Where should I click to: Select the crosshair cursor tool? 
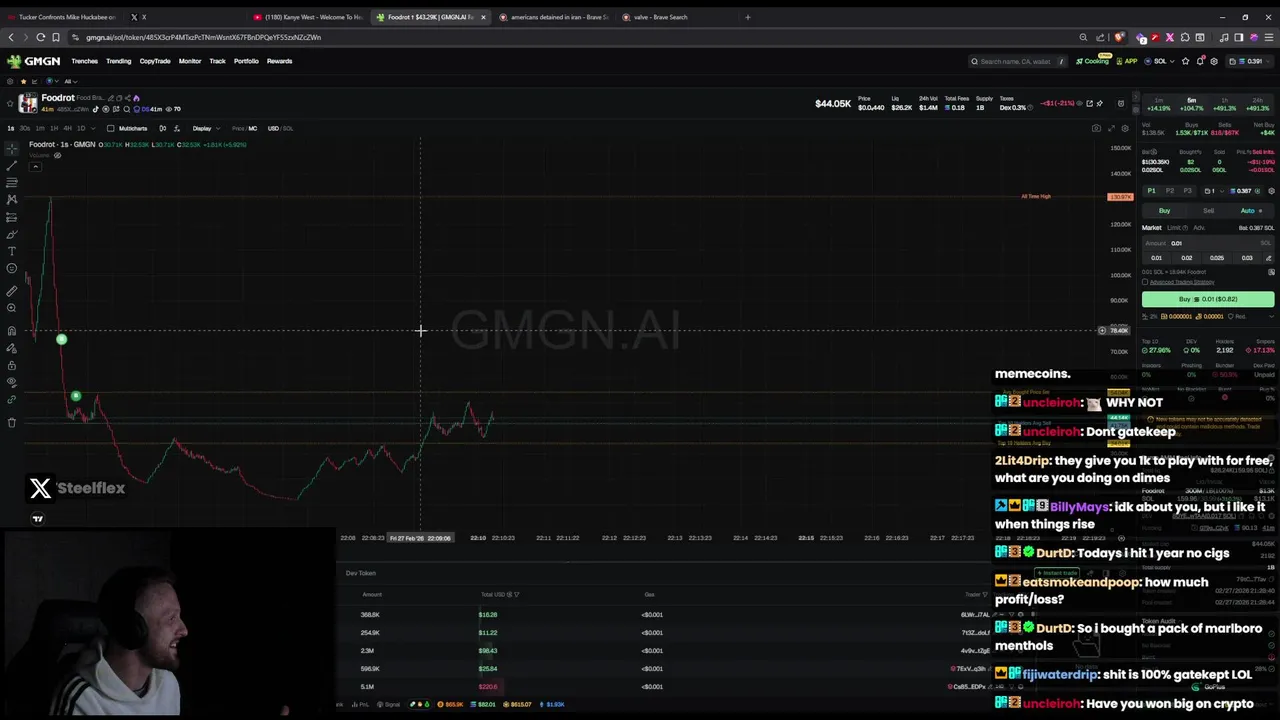coord(12,148)
